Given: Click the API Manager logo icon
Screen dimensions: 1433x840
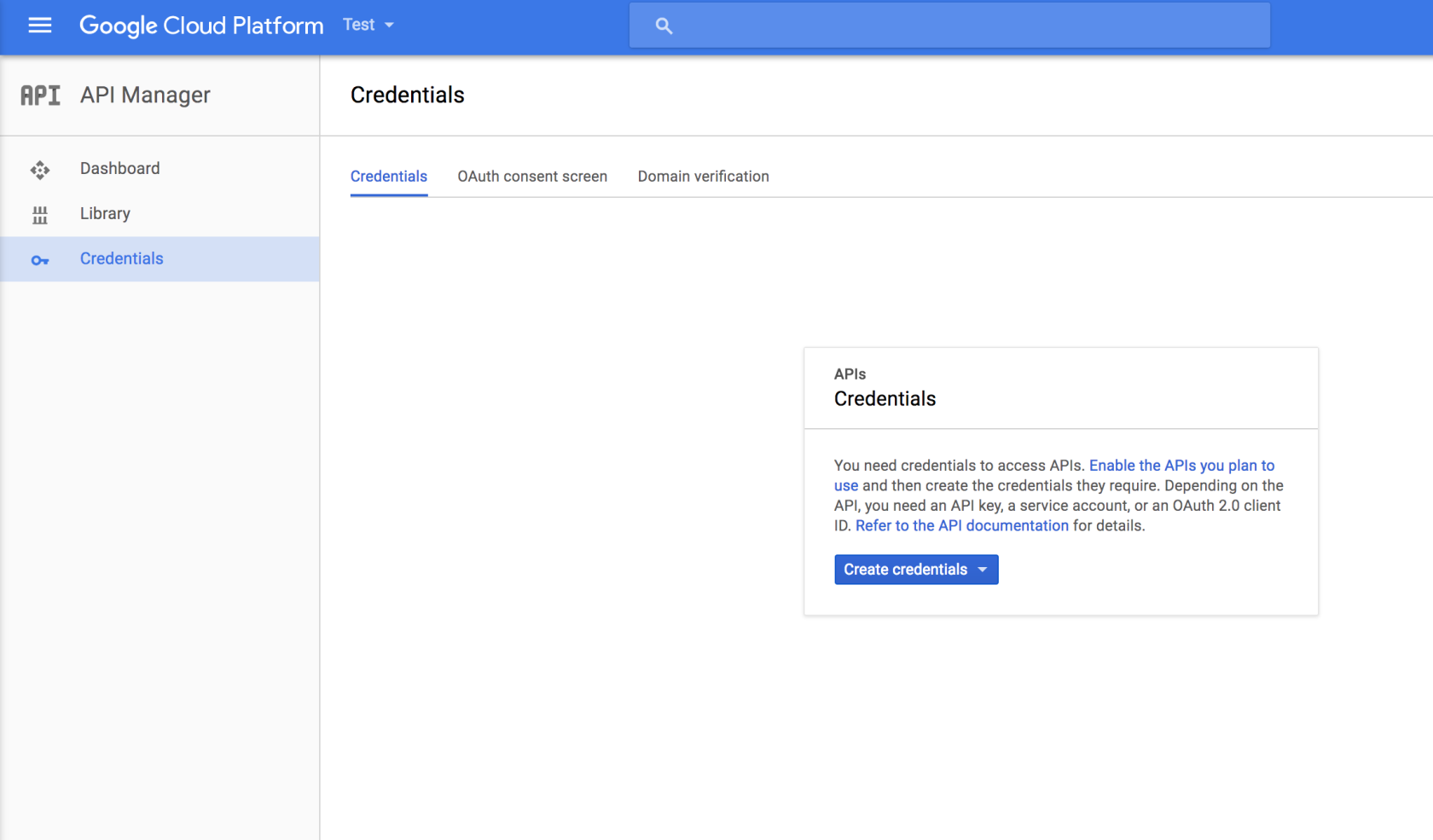Looking at the screenshot, I should coord(40,95).
